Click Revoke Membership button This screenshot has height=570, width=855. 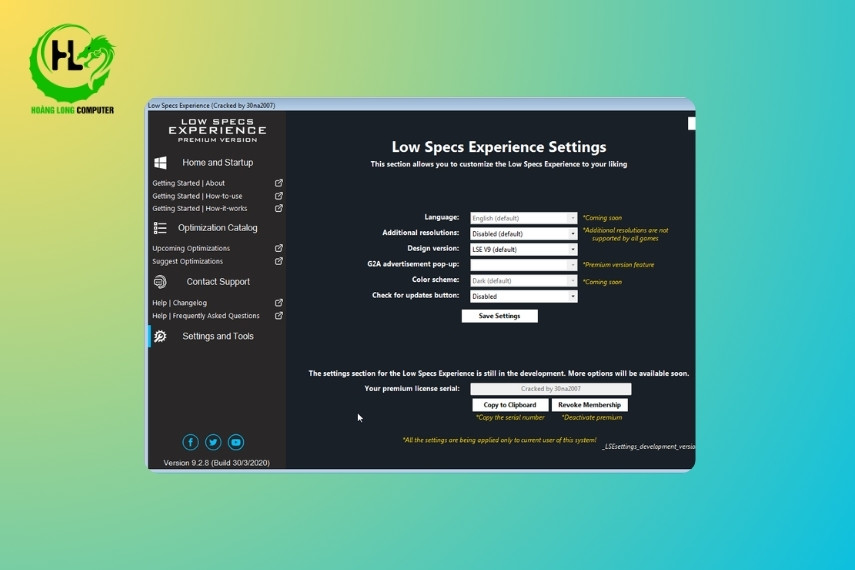[589, 405]
